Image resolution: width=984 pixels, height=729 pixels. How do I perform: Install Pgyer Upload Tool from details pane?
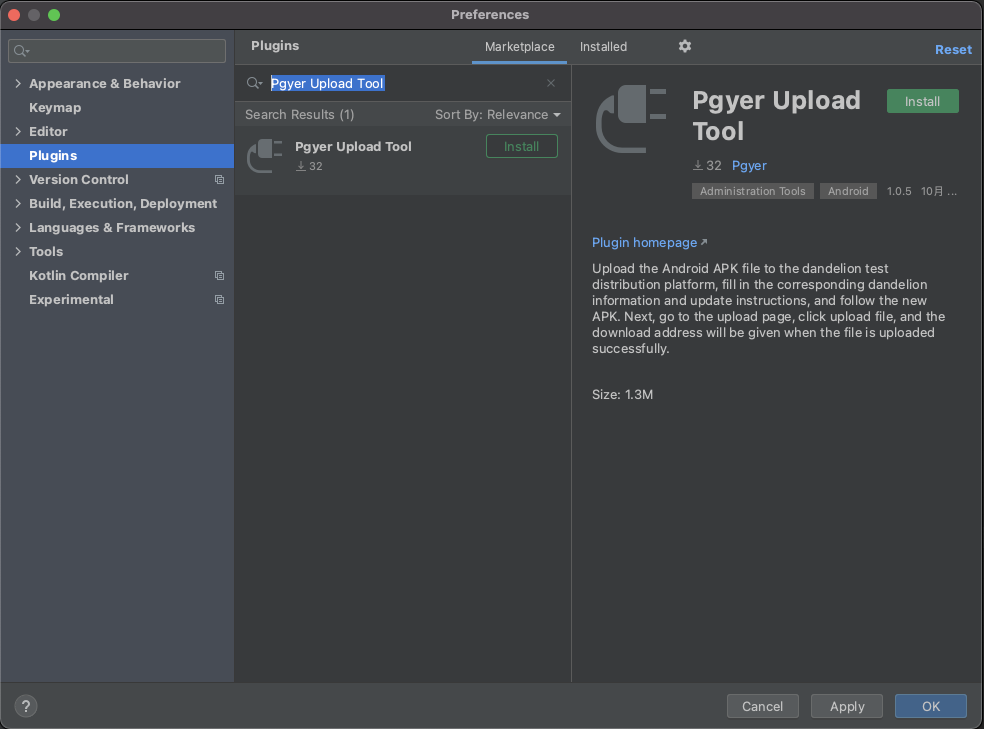click(x=922, y=101)
